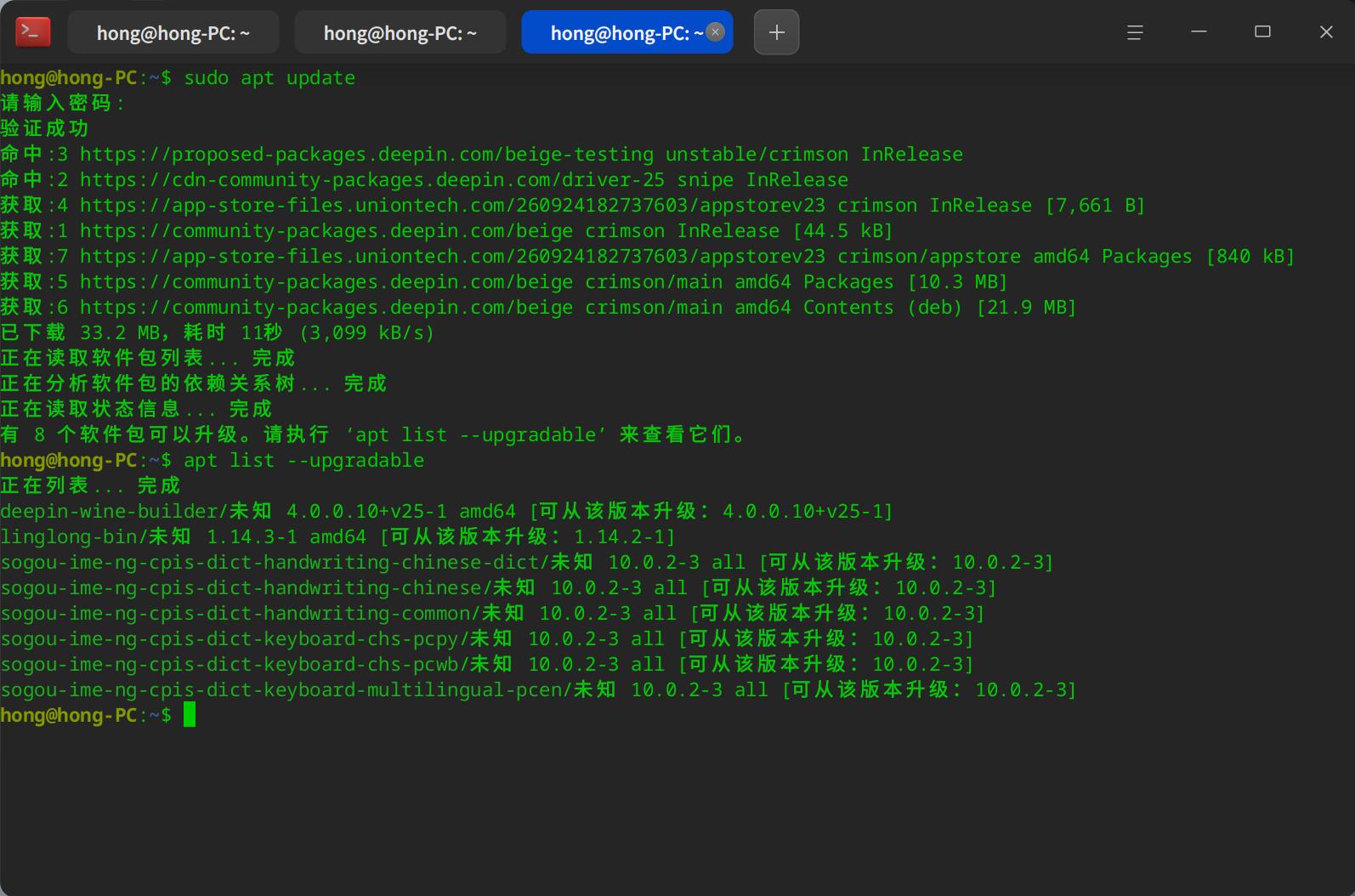
Task: Click the '[44.5 kB]' size text
Action: click(842, 230)
